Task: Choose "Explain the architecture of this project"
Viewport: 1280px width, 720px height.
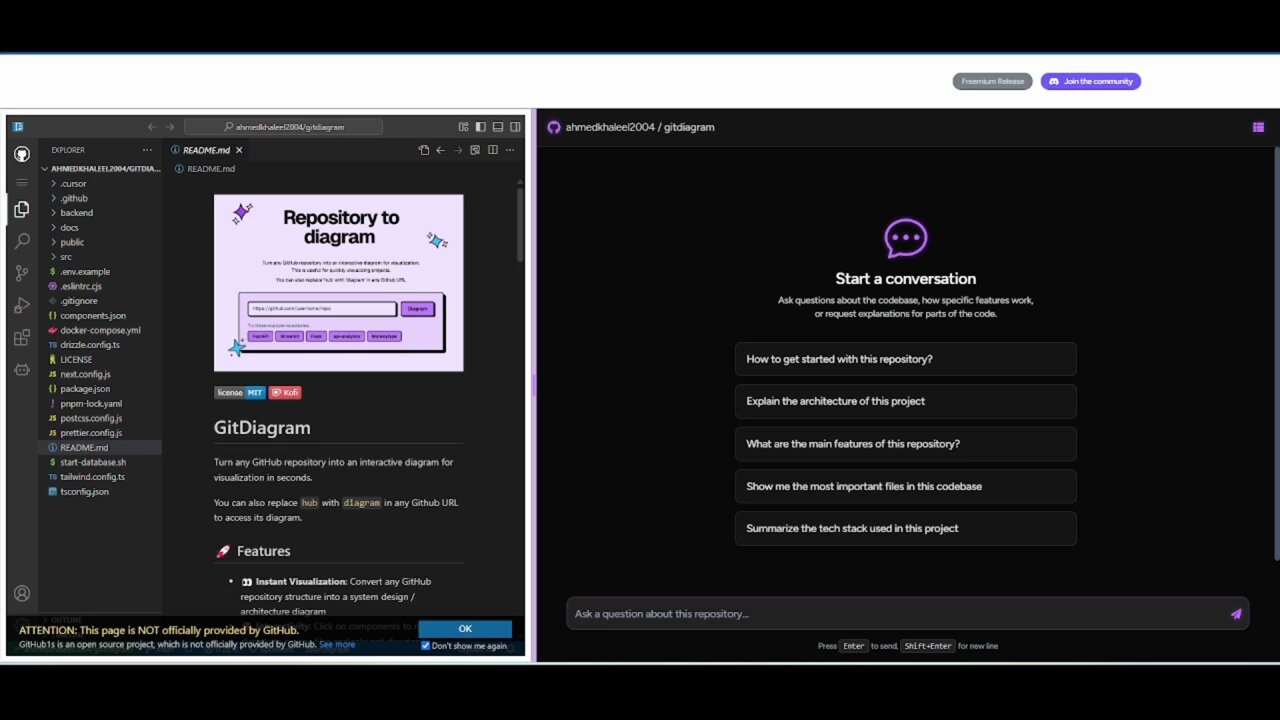Action: (x=906, y=401)
